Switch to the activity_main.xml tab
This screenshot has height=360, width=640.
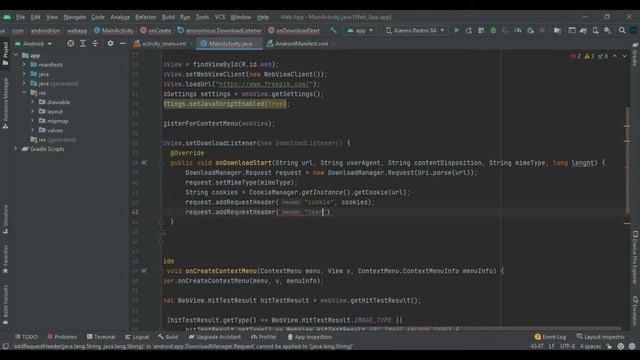163,44
